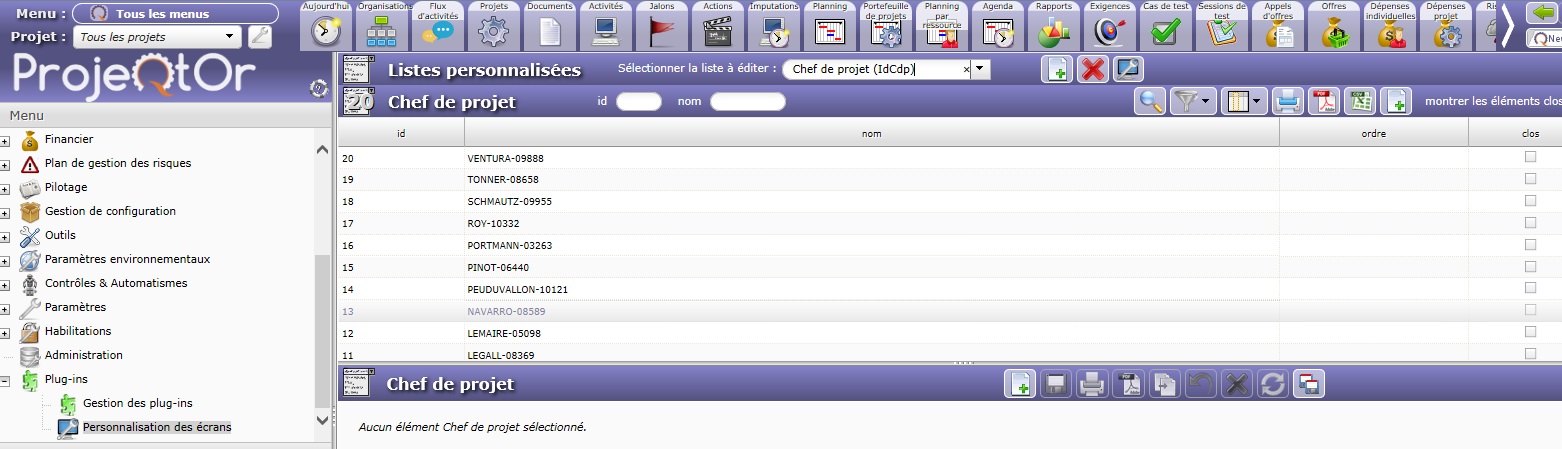Toggle clos checkbox for ROY-10332
This screenshot has height=449, width=1562.
[1530, 223]
